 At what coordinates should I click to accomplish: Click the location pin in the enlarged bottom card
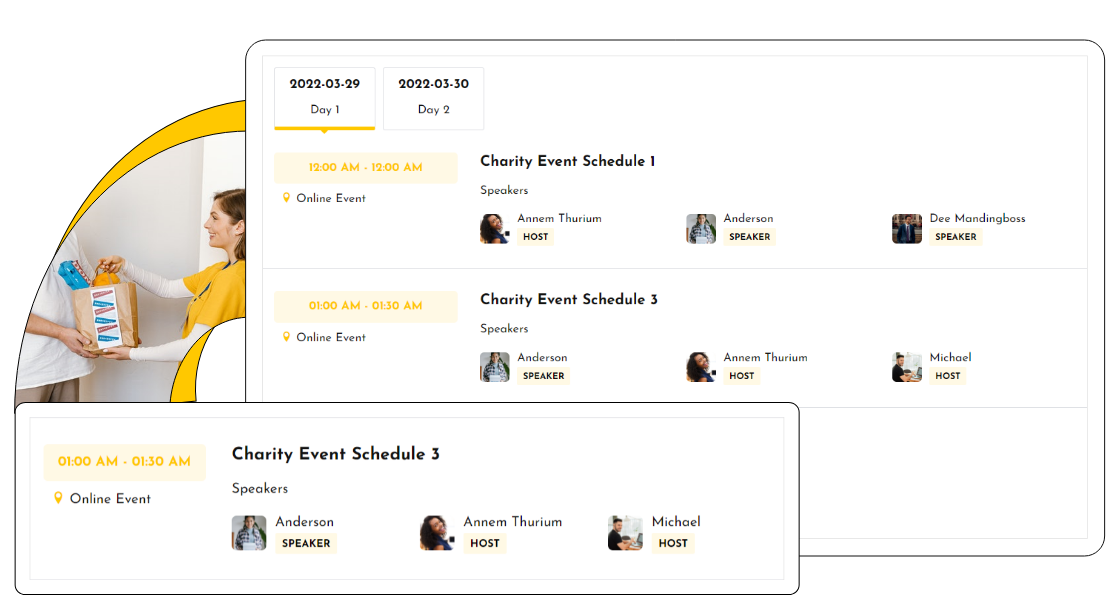[59, 498]
